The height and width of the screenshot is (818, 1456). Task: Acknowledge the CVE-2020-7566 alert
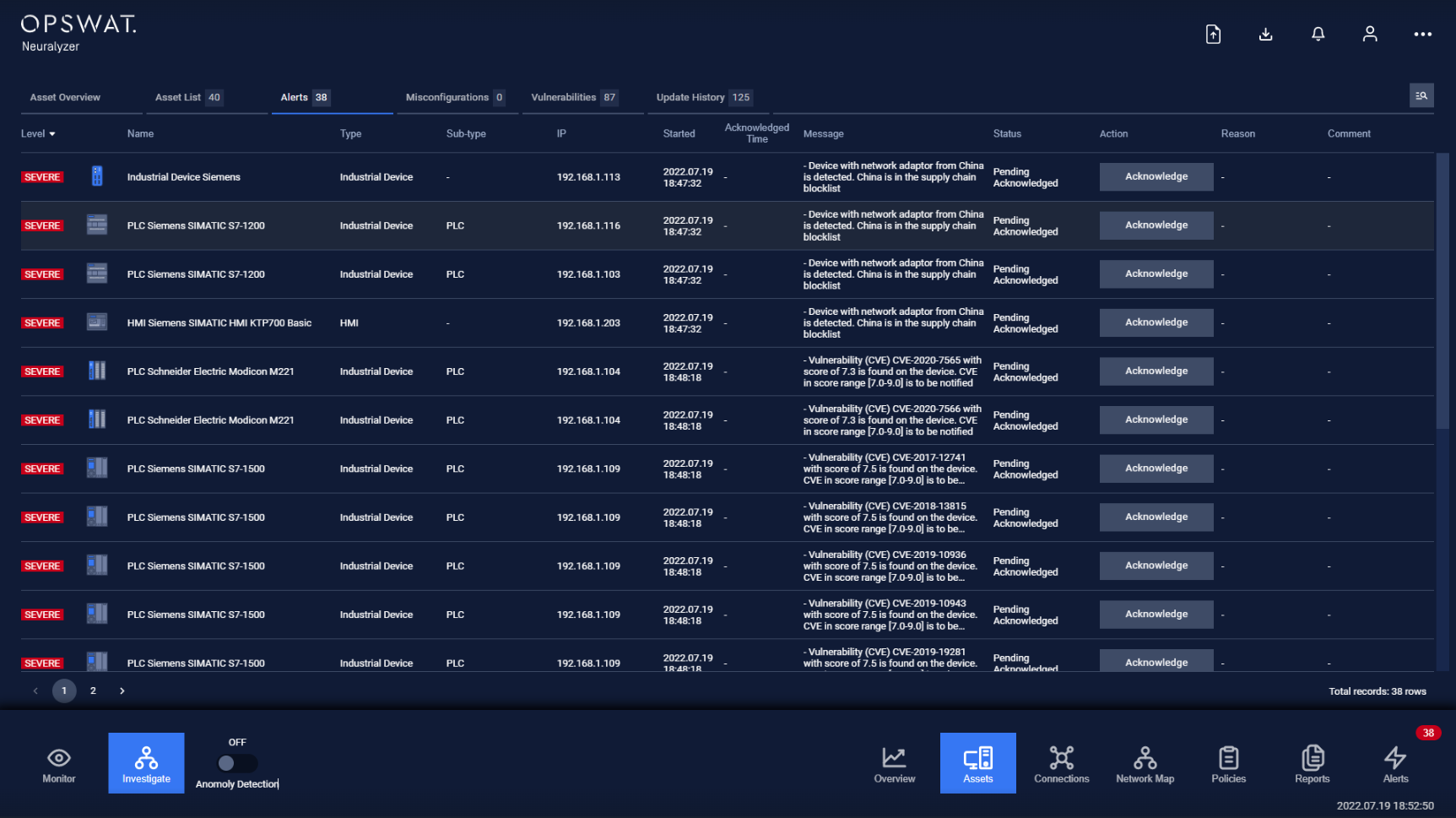click(x=1156, y=420)
